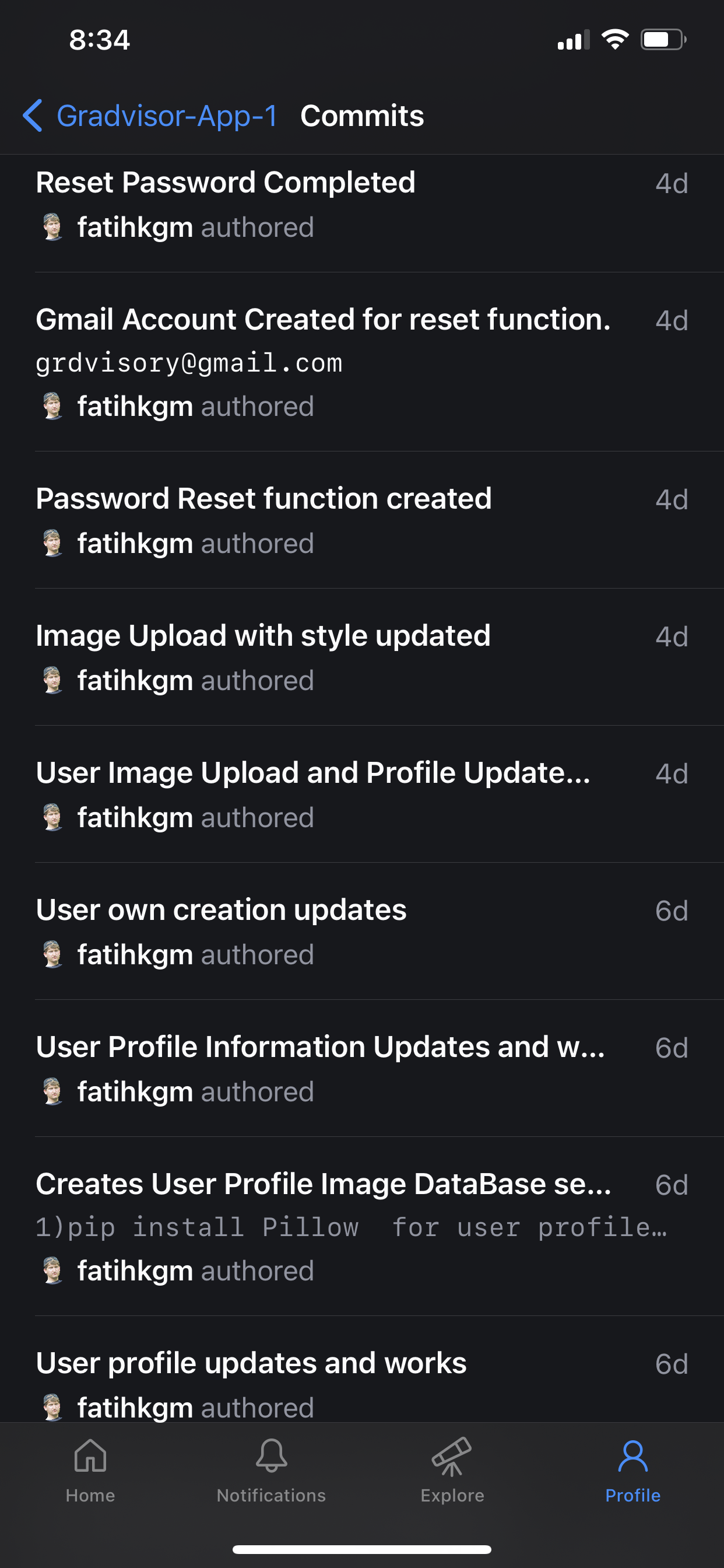
Task: Tap the WiFi status icon
Action: [x=615, y=40]
